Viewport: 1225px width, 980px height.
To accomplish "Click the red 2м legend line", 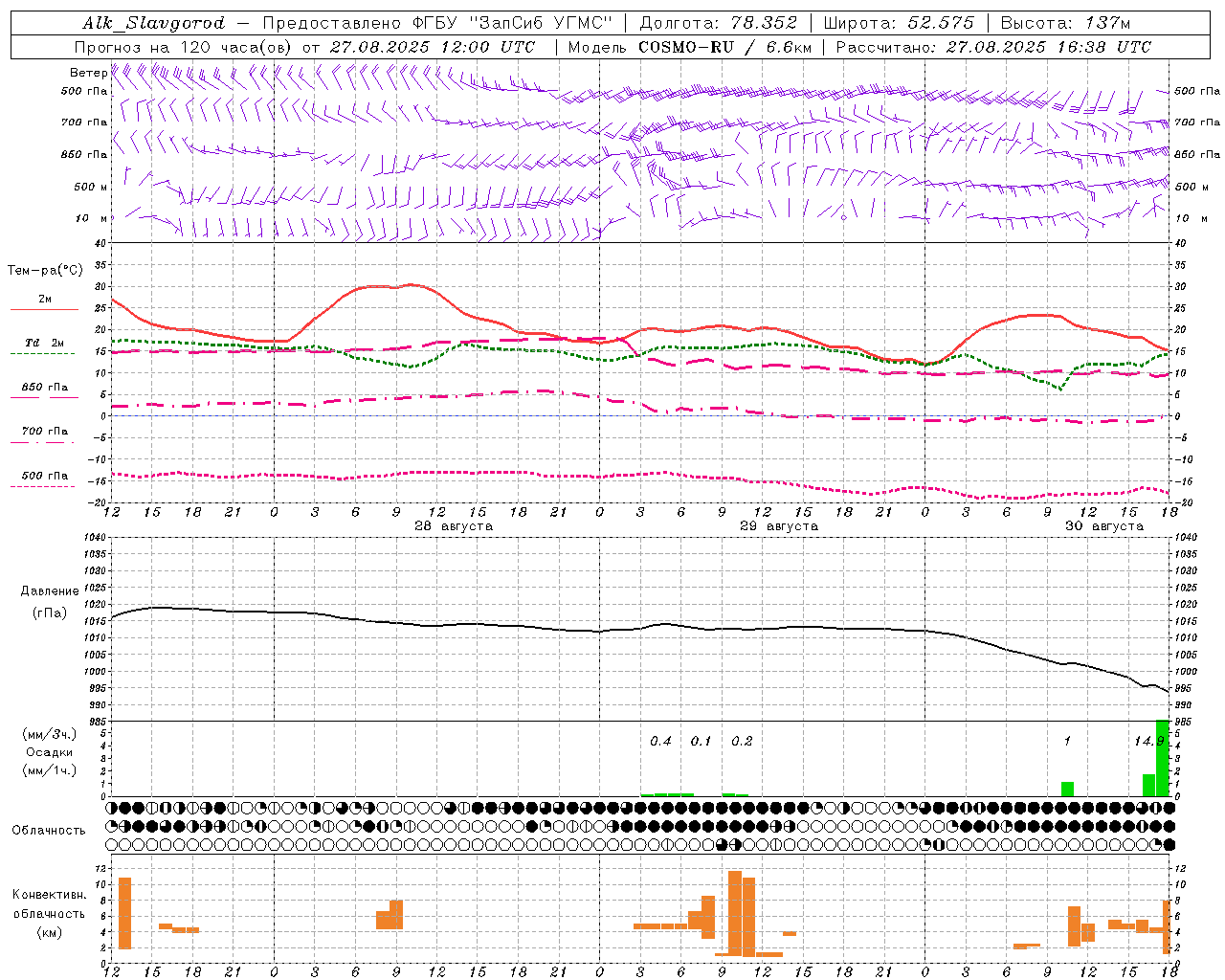I will (44, 309).
